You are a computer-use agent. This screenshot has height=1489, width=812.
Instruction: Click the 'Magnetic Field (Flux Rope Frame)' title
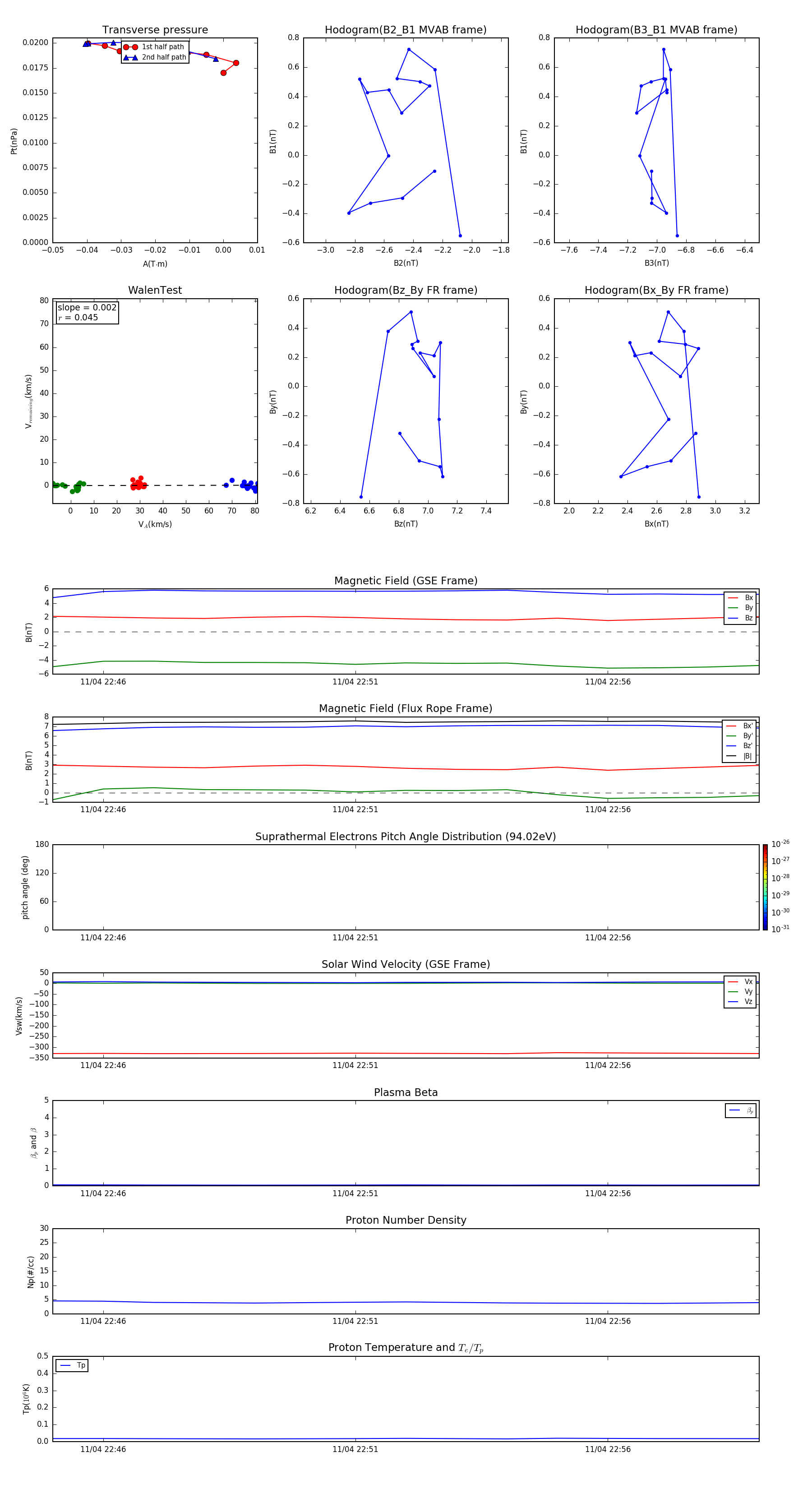click(406, 709)
